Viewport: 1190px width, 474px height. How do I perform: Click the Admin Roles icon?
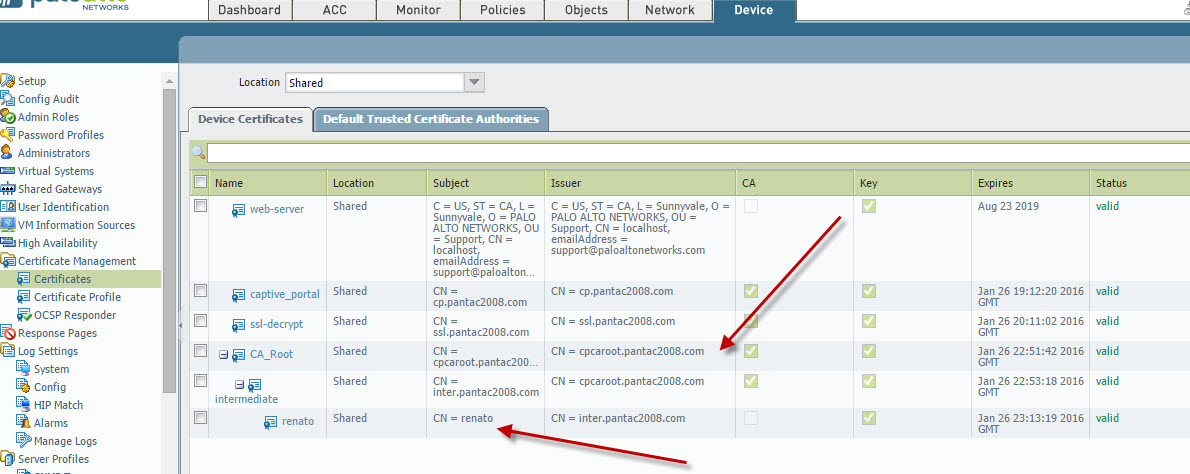coord(8,117)
